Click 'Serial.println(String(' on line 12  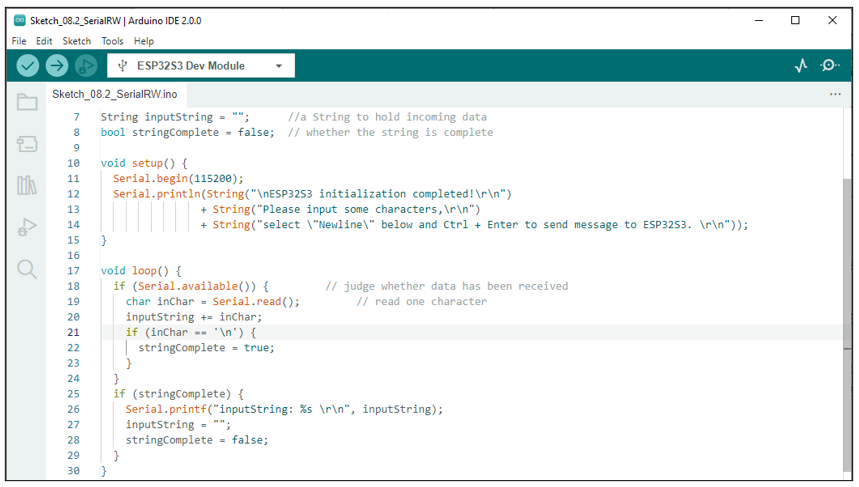(x=179, y=193)
